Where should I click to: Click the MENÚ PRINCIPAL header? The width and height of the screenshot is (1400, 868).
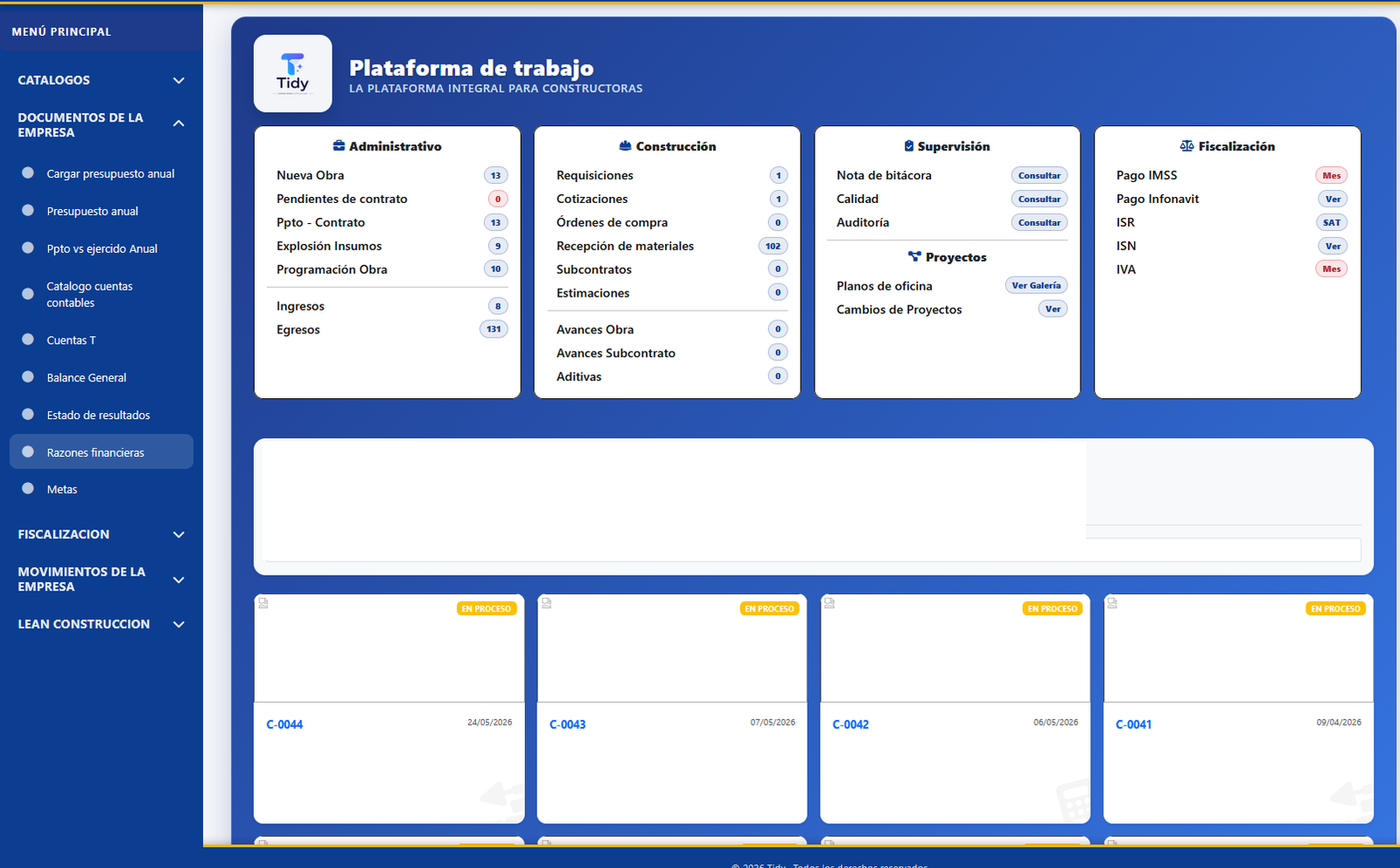pos(61,31)
